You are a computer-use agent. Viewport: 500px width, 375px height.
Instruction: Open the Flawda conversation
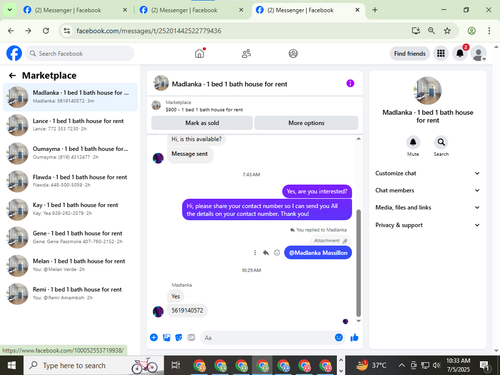pos(70,181)
